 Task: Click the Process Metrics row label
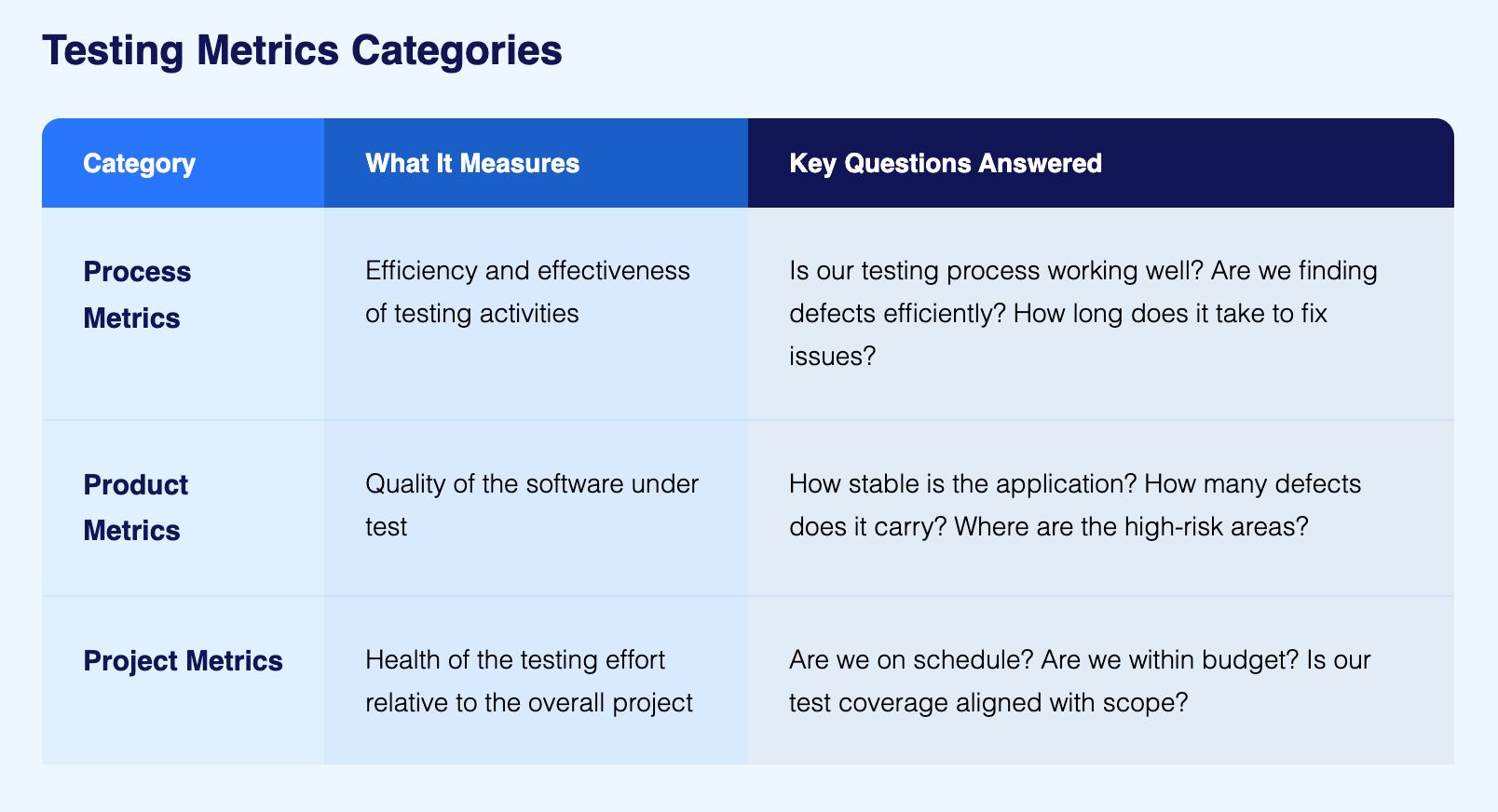[x=137, y=294]
